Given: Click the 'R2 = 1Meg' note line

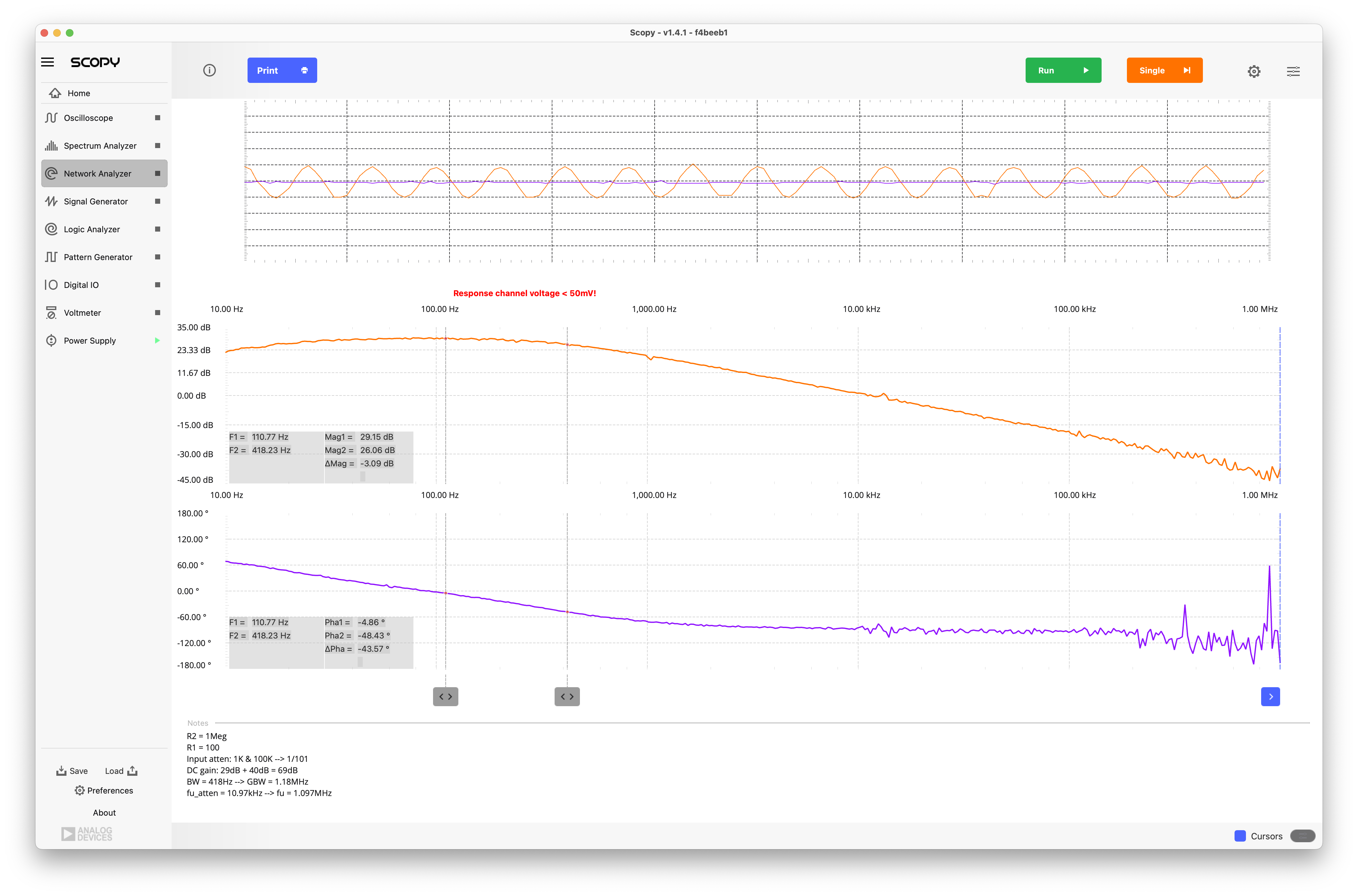Looking at the screenshot, I should pyautogui.click(x=207, y=736).
